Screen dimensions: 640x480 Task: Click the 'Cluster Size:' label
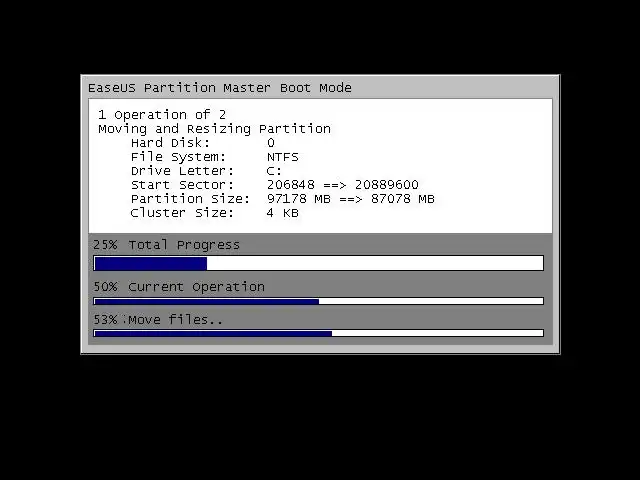click(182, 213)
